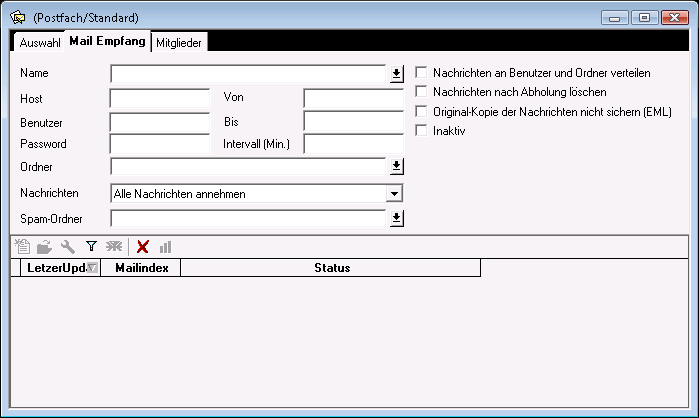Focus the Host text field
699x418 pixels.
coord(160,98)
